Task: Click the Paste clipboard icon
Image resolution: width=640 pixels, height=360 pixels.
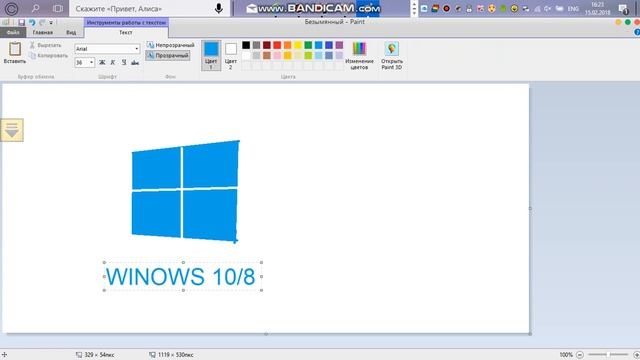Action: (x=15, y=49)
